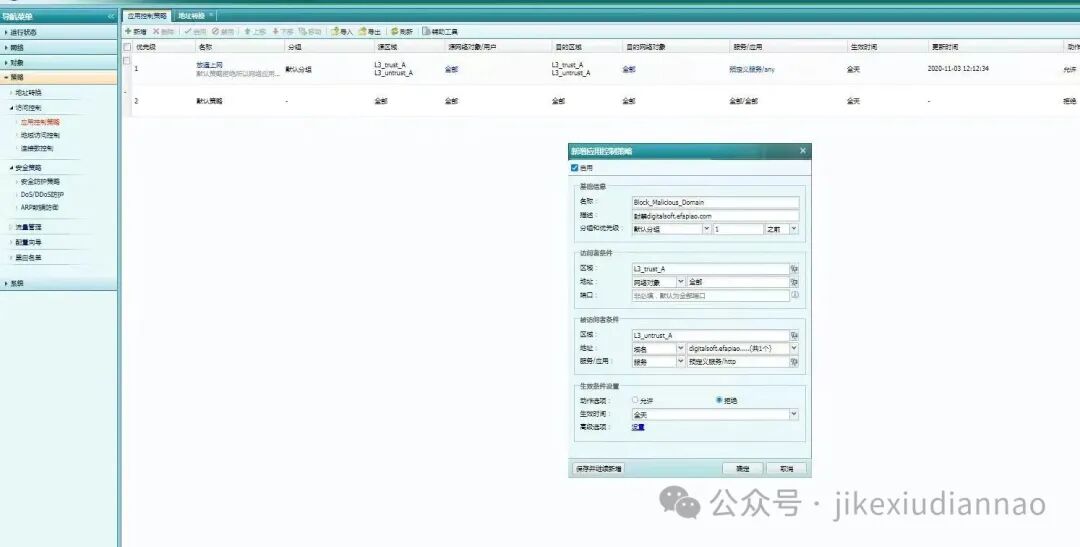Switch to the 应用控制策略 tab
This screenshot has width=1080, height=547.
coord(147,15)
